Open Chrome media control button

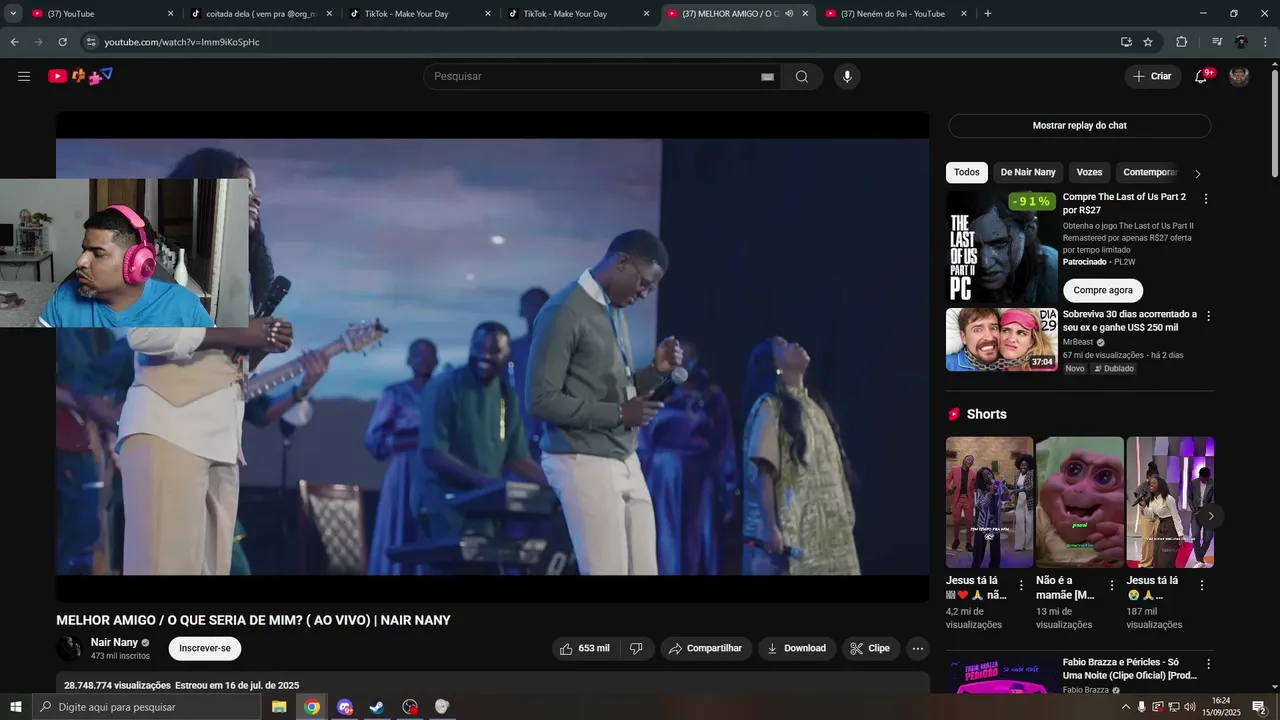point(1216,42)
